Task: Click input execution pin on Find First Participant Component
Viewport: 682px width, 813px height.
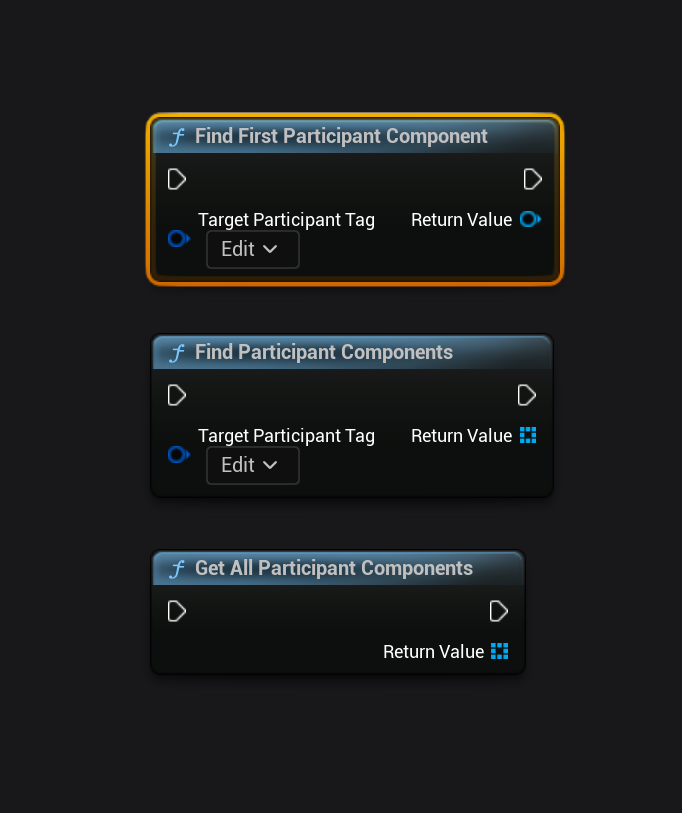Action: 177,179
